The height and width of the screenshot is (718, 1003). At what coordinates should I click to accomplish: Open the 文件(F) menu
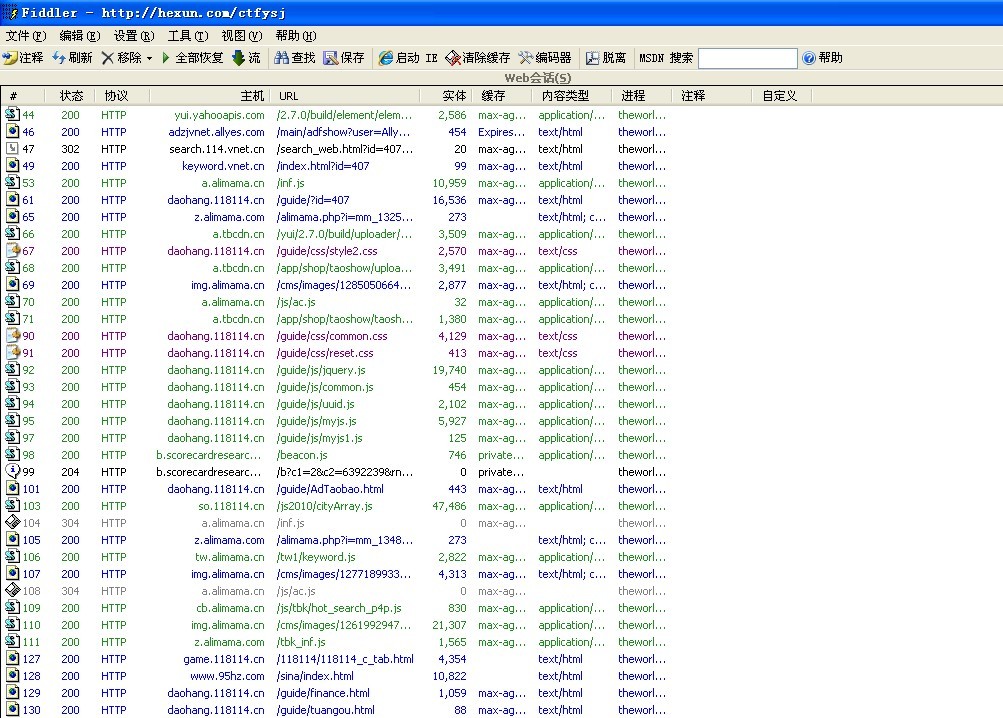(26, 36)
